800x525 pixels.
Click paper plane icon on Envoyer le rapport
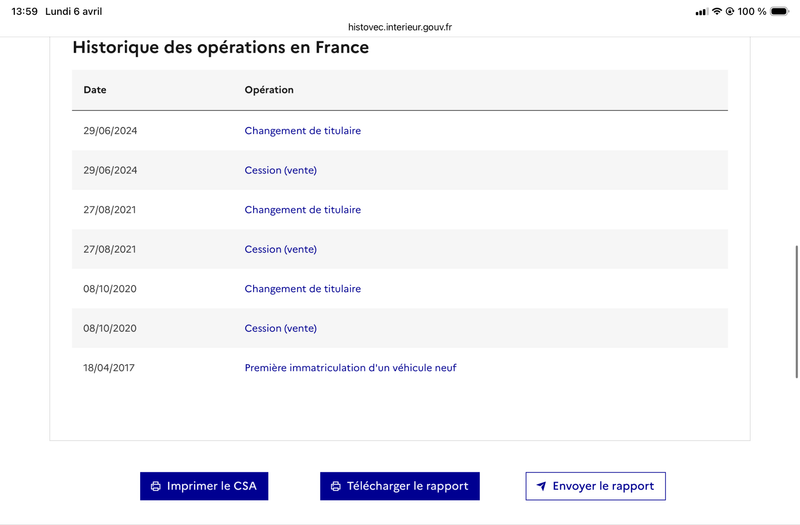click(541, 487)
